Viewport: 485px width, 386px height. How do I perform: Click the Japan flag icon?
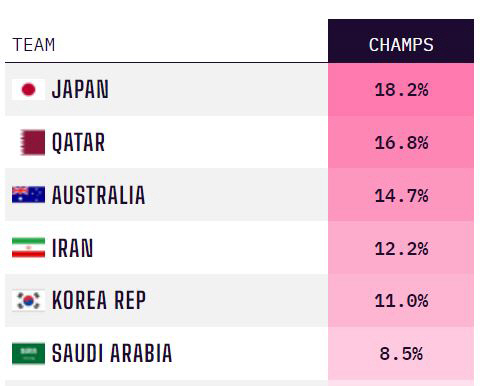coord(28,89)
